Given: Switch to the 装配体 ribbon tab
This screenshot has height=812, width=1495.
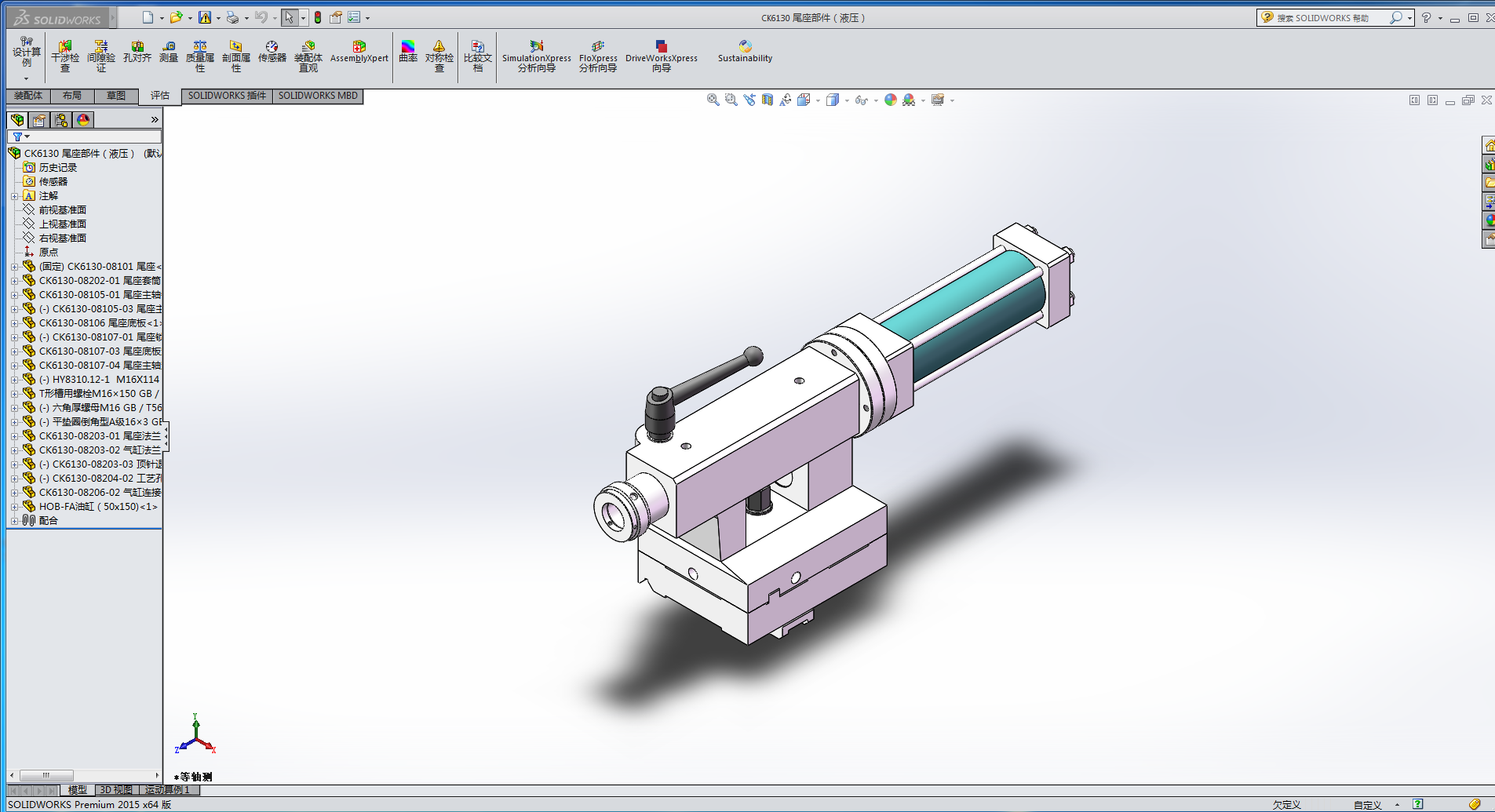Looking at the screenshot, I should [28, 96].
